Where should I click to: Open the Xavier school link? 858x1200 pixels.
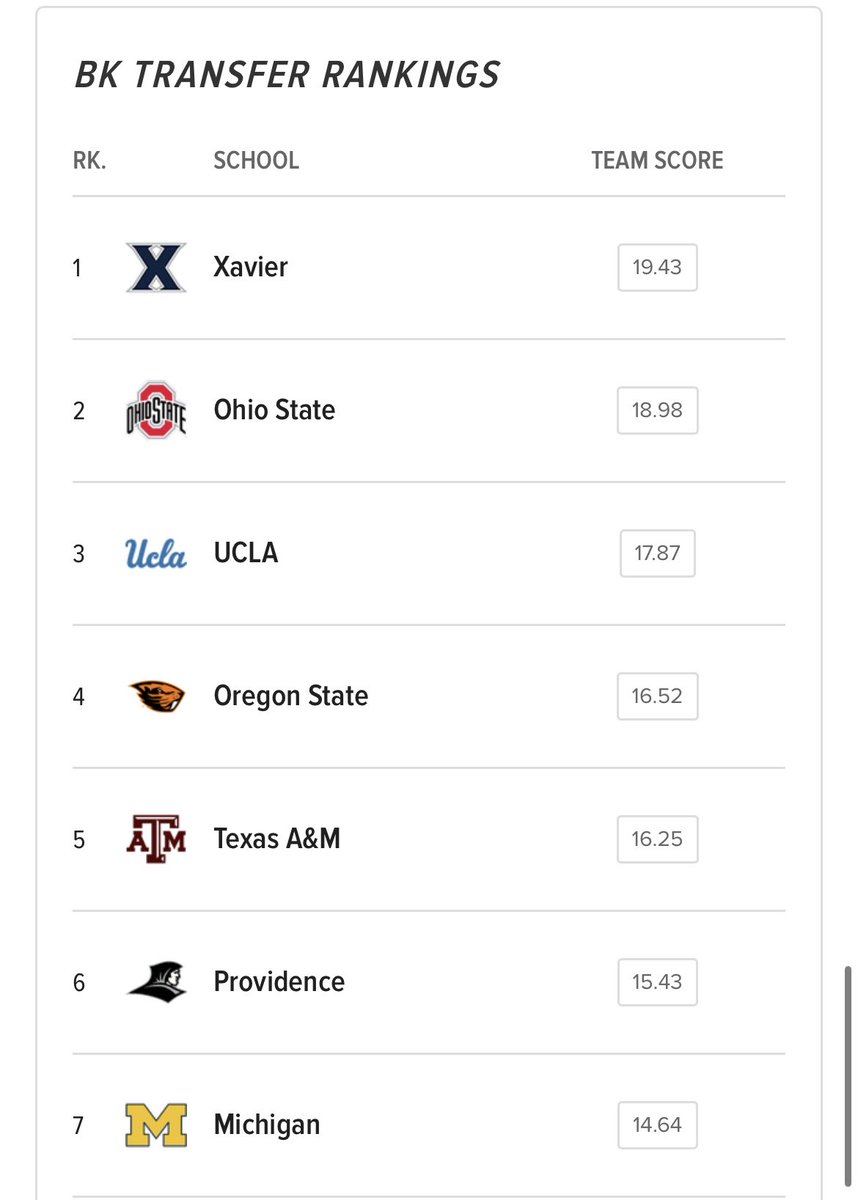point(251,267)
